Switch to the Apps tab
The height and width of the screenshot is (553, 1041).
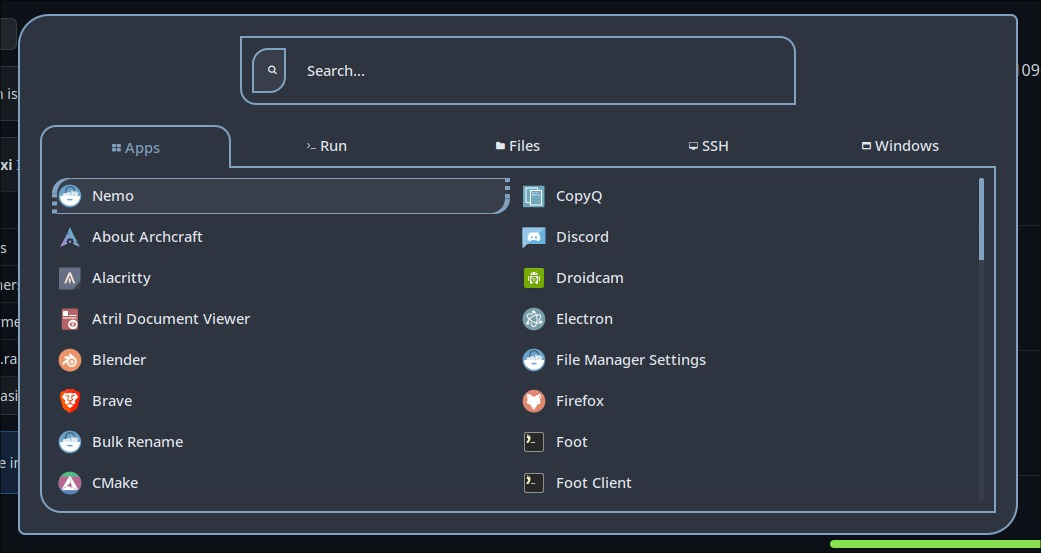pos(136,147)
